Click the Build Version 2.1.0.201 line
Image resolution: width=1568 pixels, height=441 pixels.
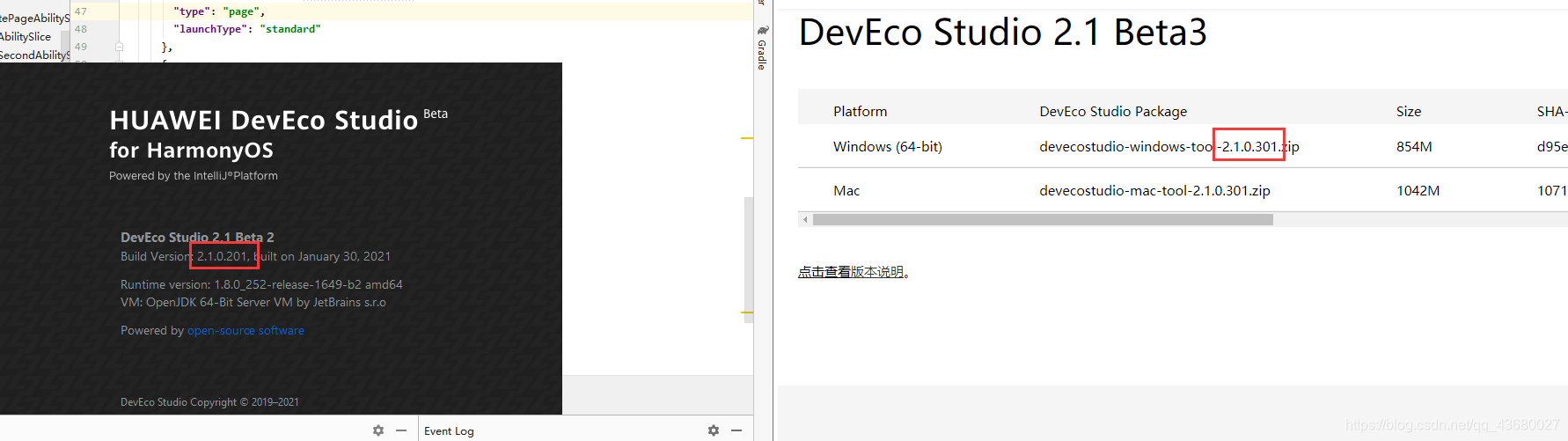pyautogui.click(x=255, y=257)
